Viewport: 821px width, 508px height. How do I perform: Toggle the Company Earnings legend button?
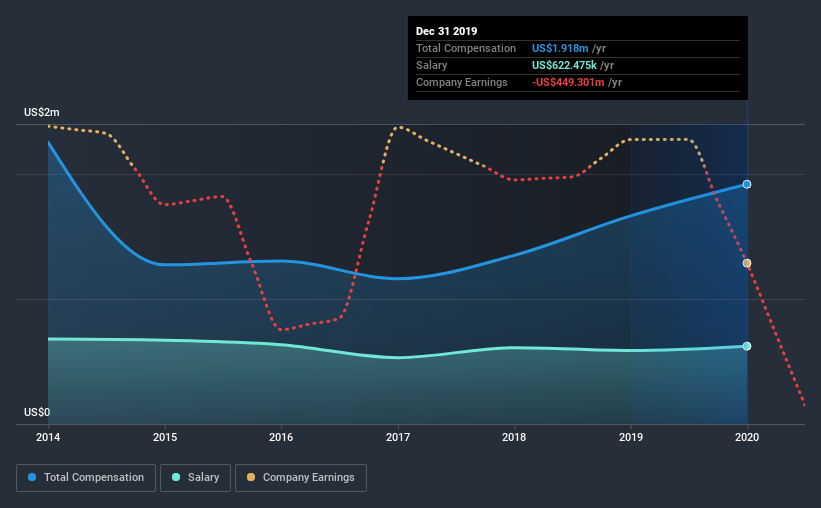[x=301, y=478]
